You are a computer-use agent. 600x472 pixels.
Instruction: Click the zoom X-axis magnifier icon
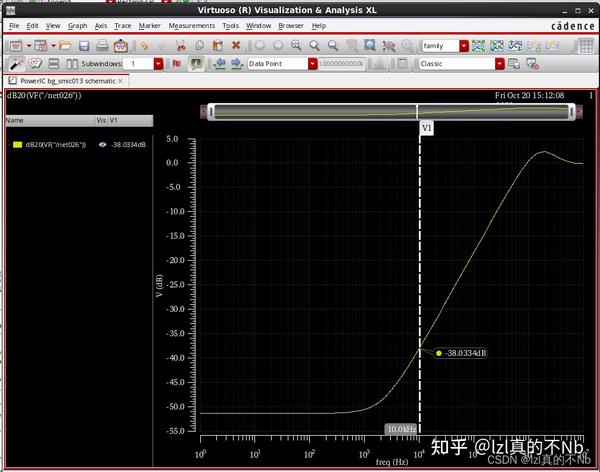315,46
